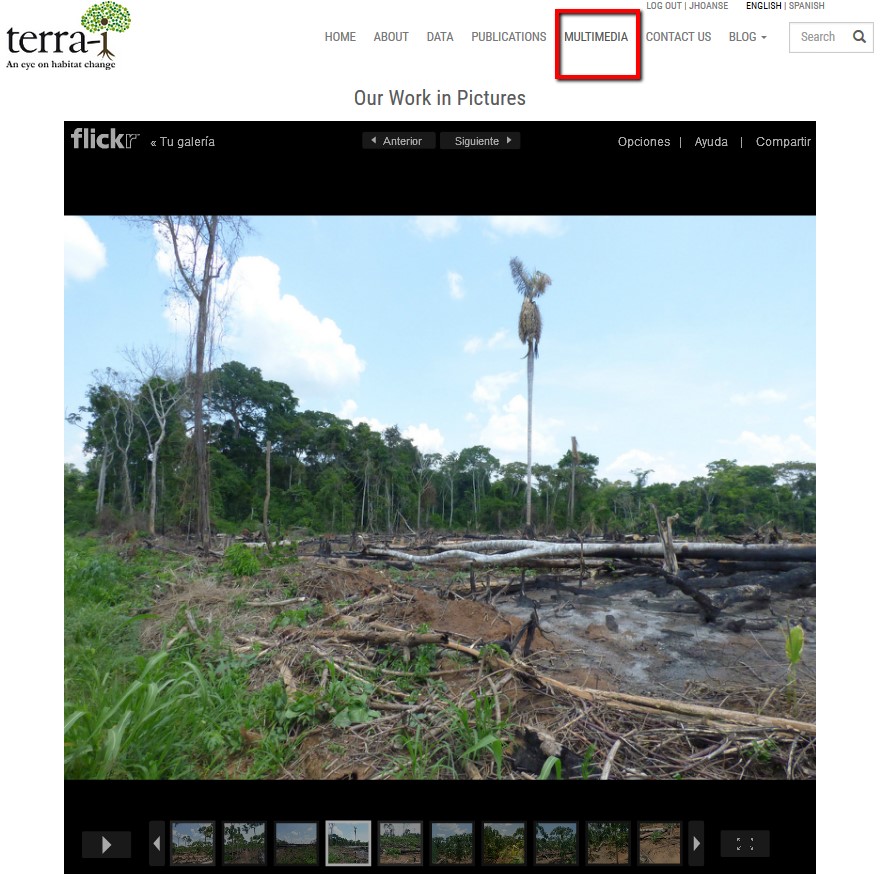The image size is (882, 880).
Task: Click the terra-i logo
Action: click(x=68, y=36)
